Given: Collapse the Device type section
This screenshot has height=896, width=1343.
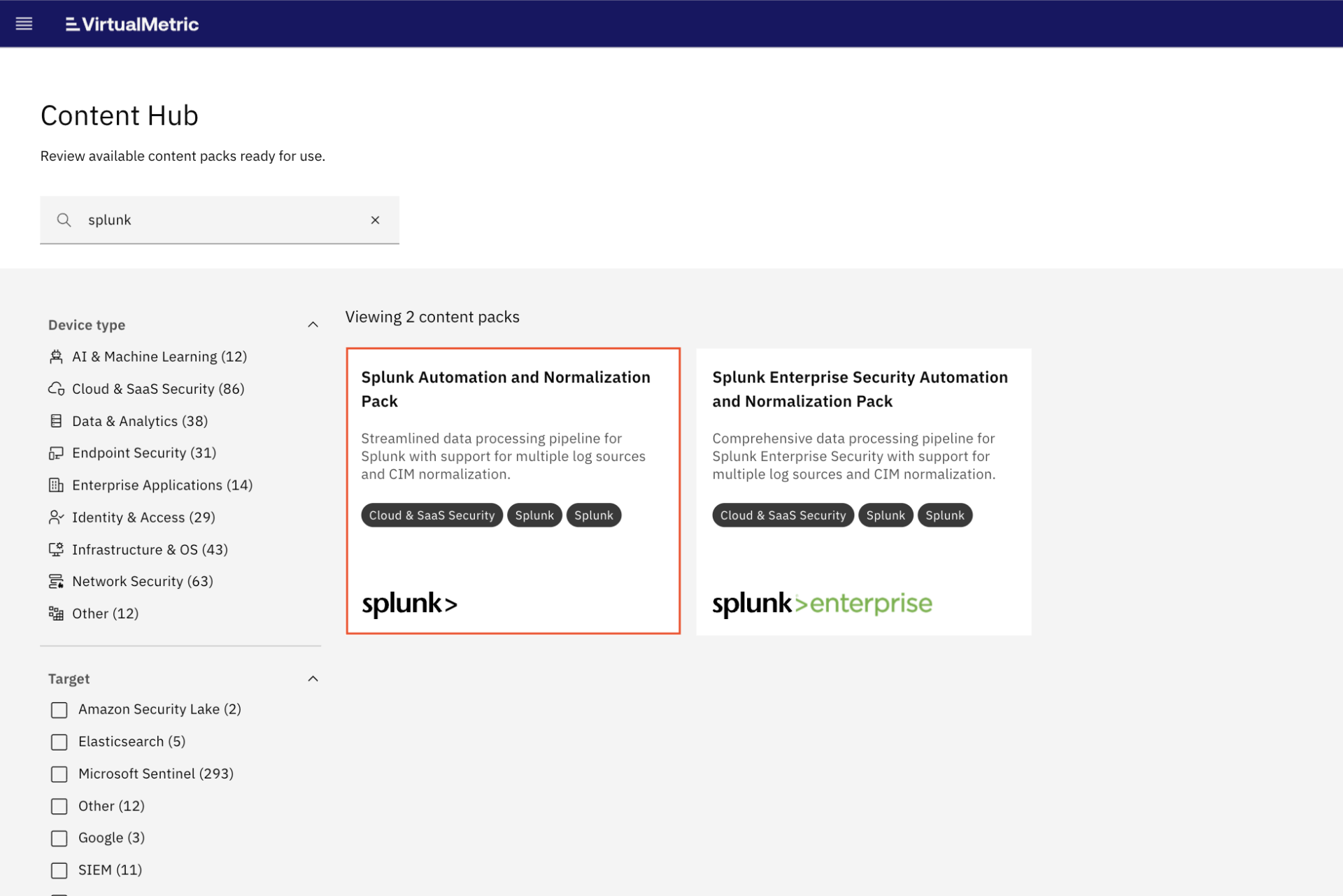Looking at the screenshot, I should tap(313, 325).
